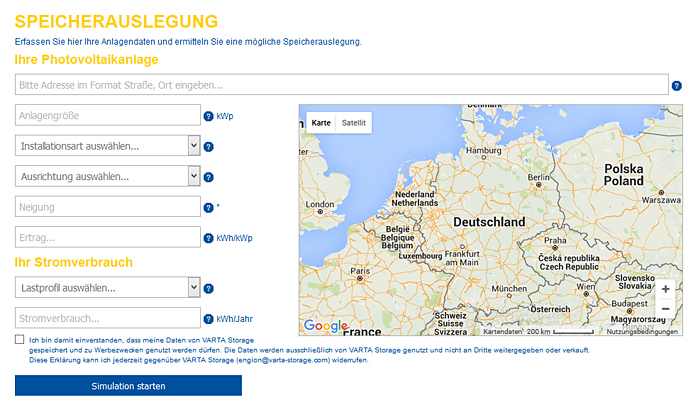Screen dimensions: 698x412
Task: Click the Deutschland label on the map
Action: point(489,222)
